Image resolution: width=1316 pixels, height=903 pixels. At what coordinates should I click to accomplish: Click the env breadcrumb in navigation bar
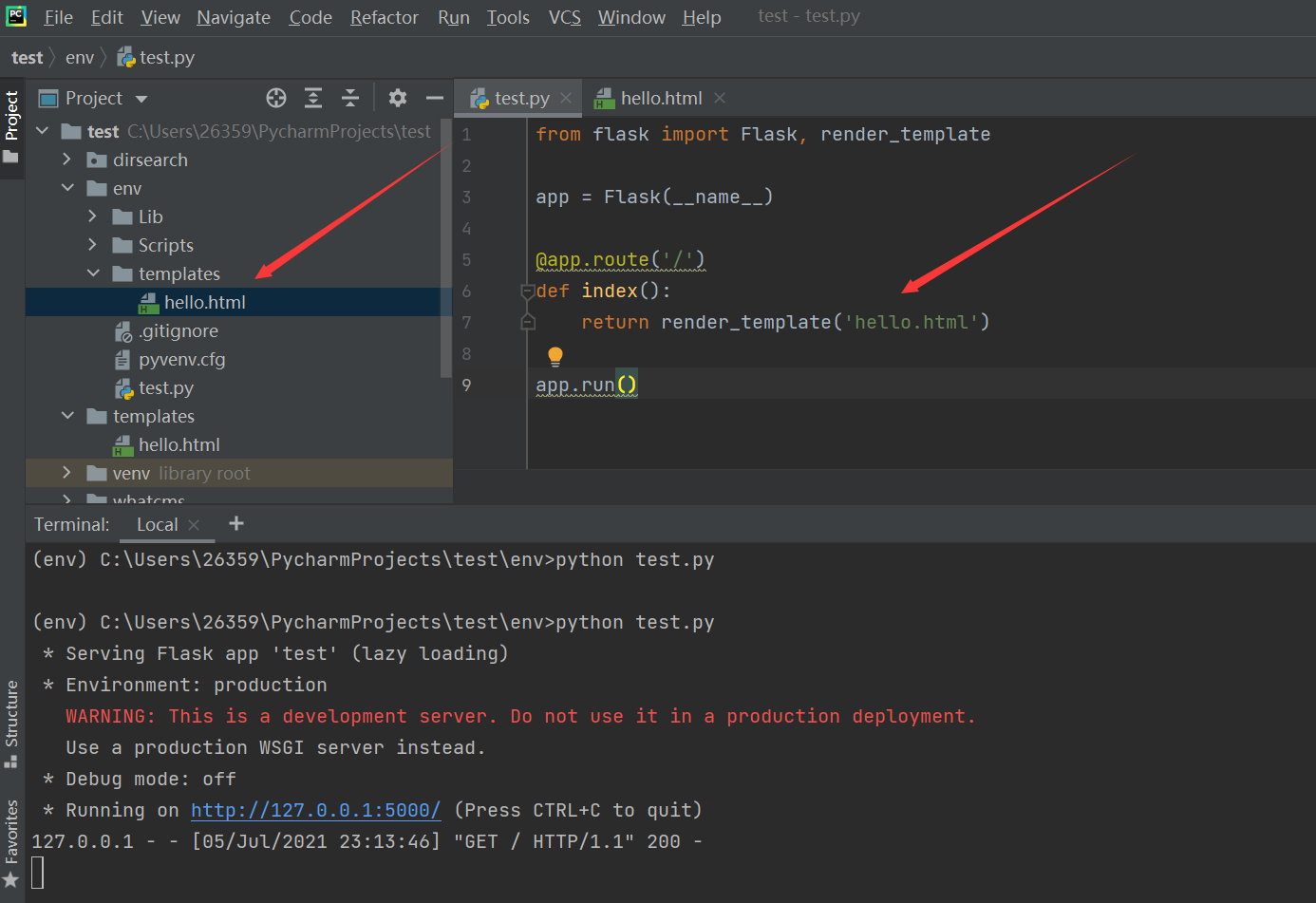click(80, 58)
